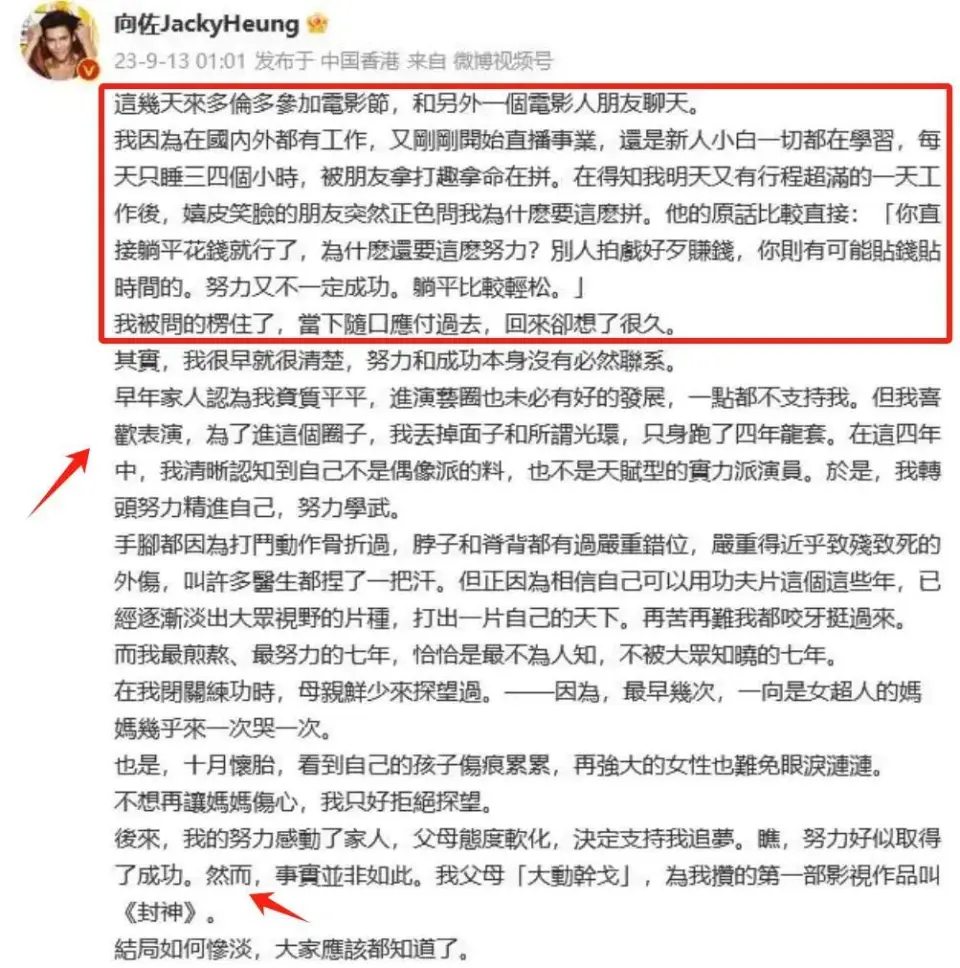Click the line 而我最煎熬、最努力的七年

(476, 655)
